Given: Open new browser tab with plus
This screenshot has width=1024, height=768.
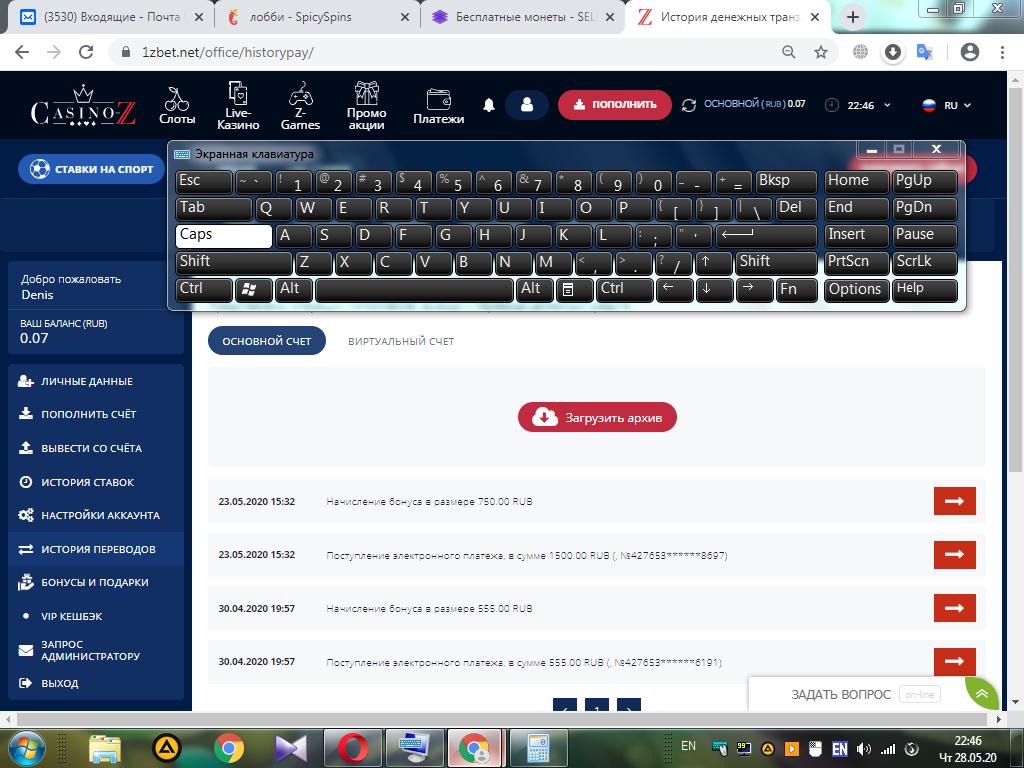Looking at the screenshot, I should pyautogui.click(x=852, y=18).
